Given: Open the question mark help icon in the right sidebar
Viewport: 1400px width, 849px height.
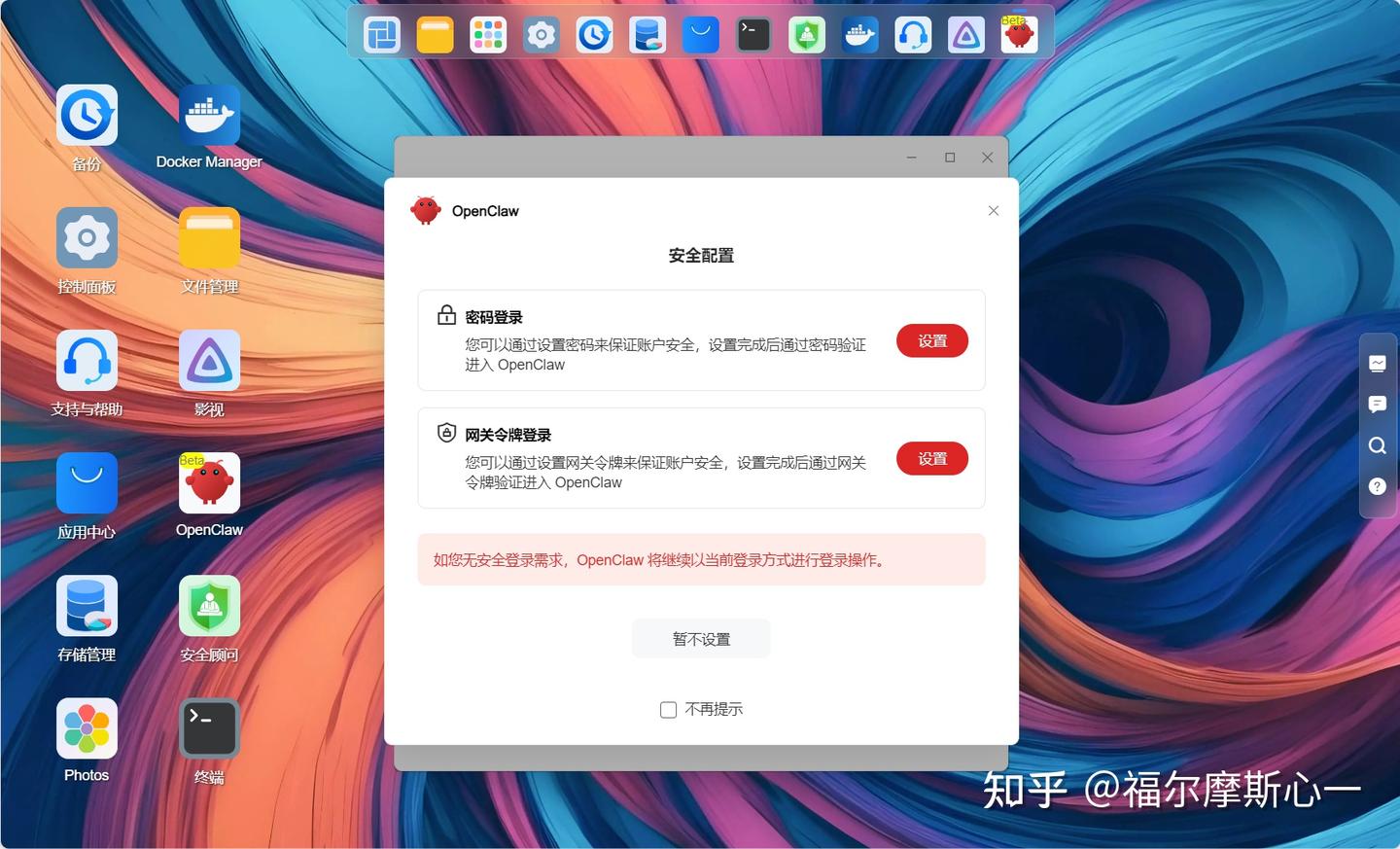Looking at the screenshot, I should coord(1378,486).
